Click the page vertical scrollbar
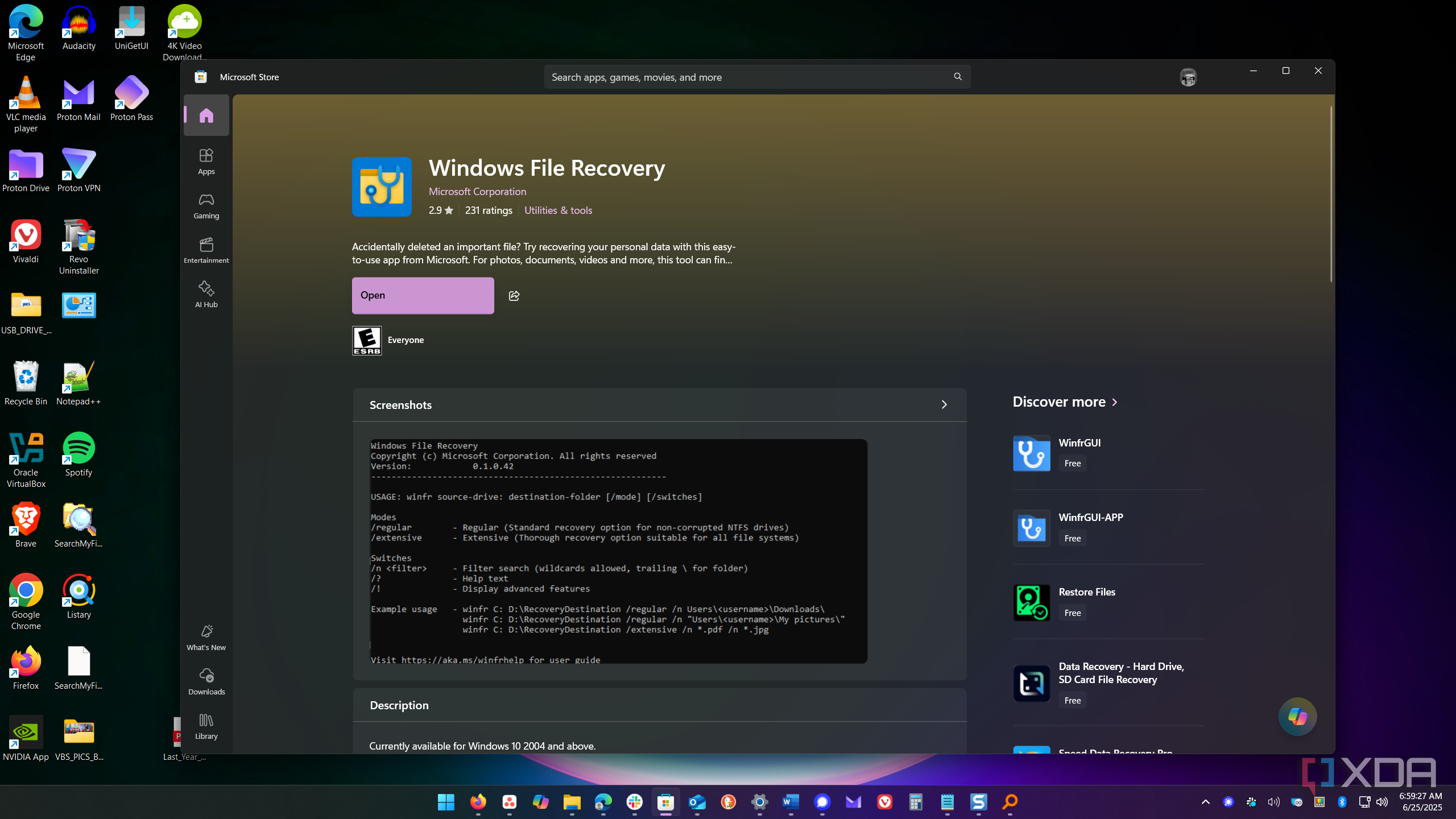Screen dimensions: 1456x819 [x=1331, y=193]
